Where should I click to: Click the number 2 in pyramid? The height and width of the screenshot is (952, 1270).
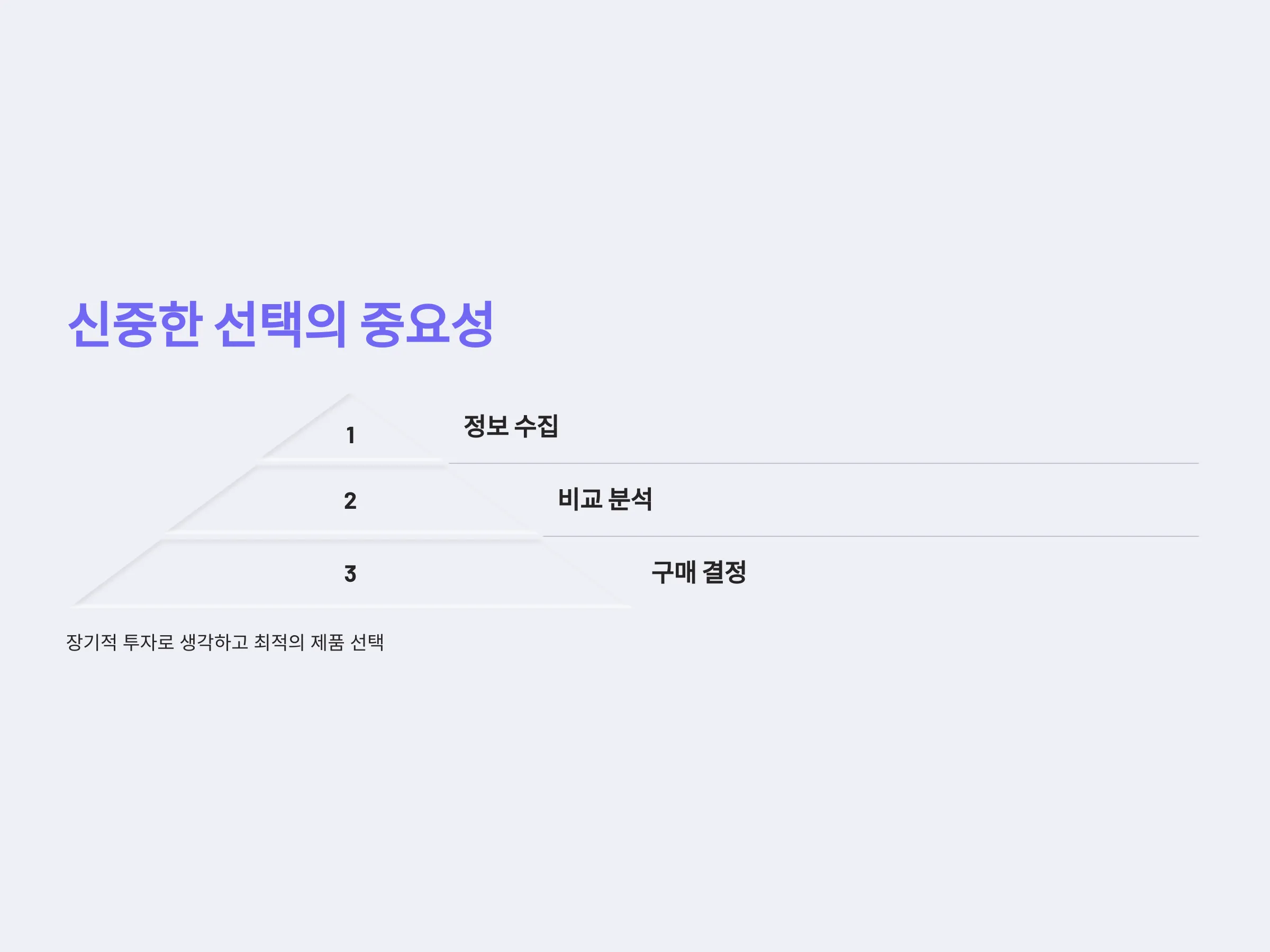(x=350, y=501)
